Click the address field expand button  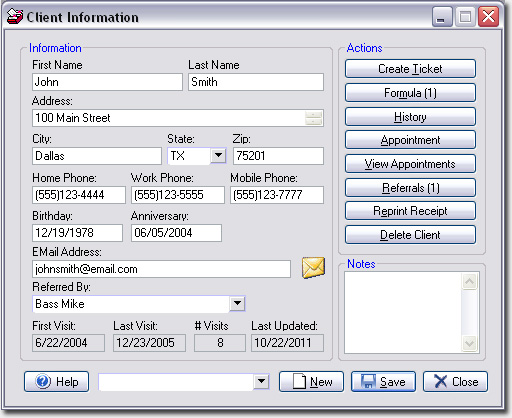pos(314,118)
